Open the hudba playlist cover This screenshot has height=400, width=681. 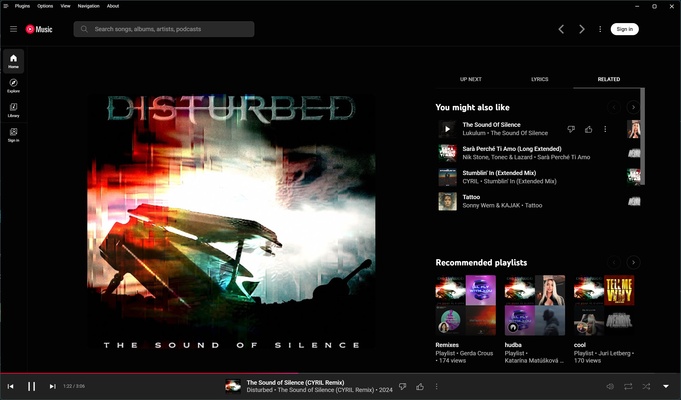click(535, 305)
